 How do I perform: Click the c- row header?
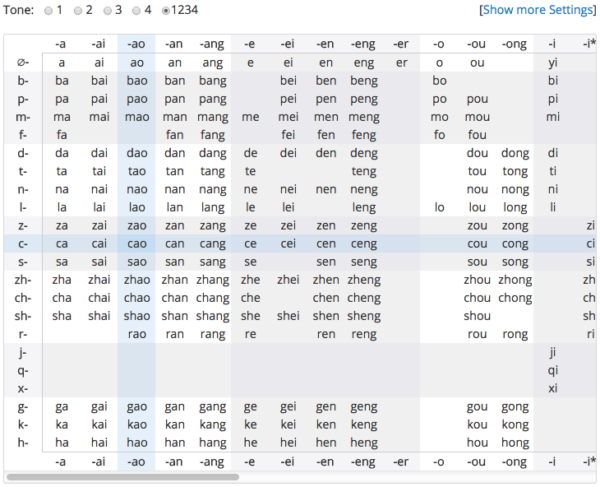pos(23,244)
